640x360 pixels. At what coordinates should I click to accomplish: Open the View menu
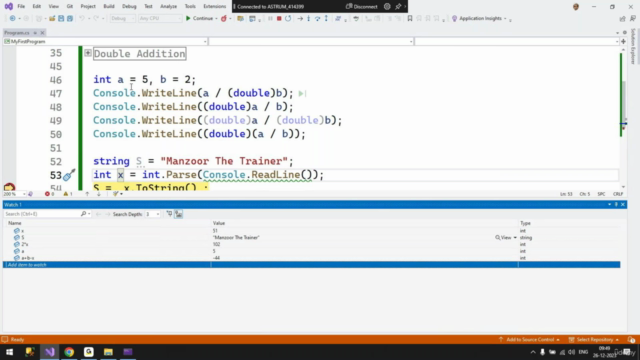53,7
